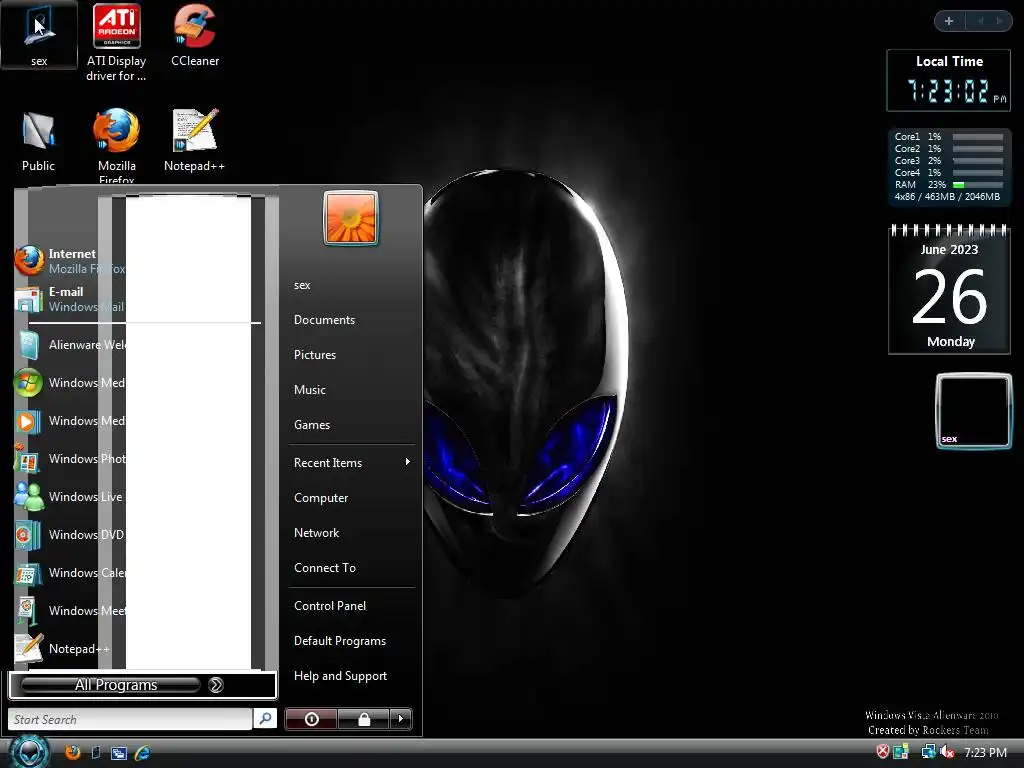The width and height of the screenshot is (1024, 768).
Task: Open Windows Media Center entry
Action: [x=70, y=383]
